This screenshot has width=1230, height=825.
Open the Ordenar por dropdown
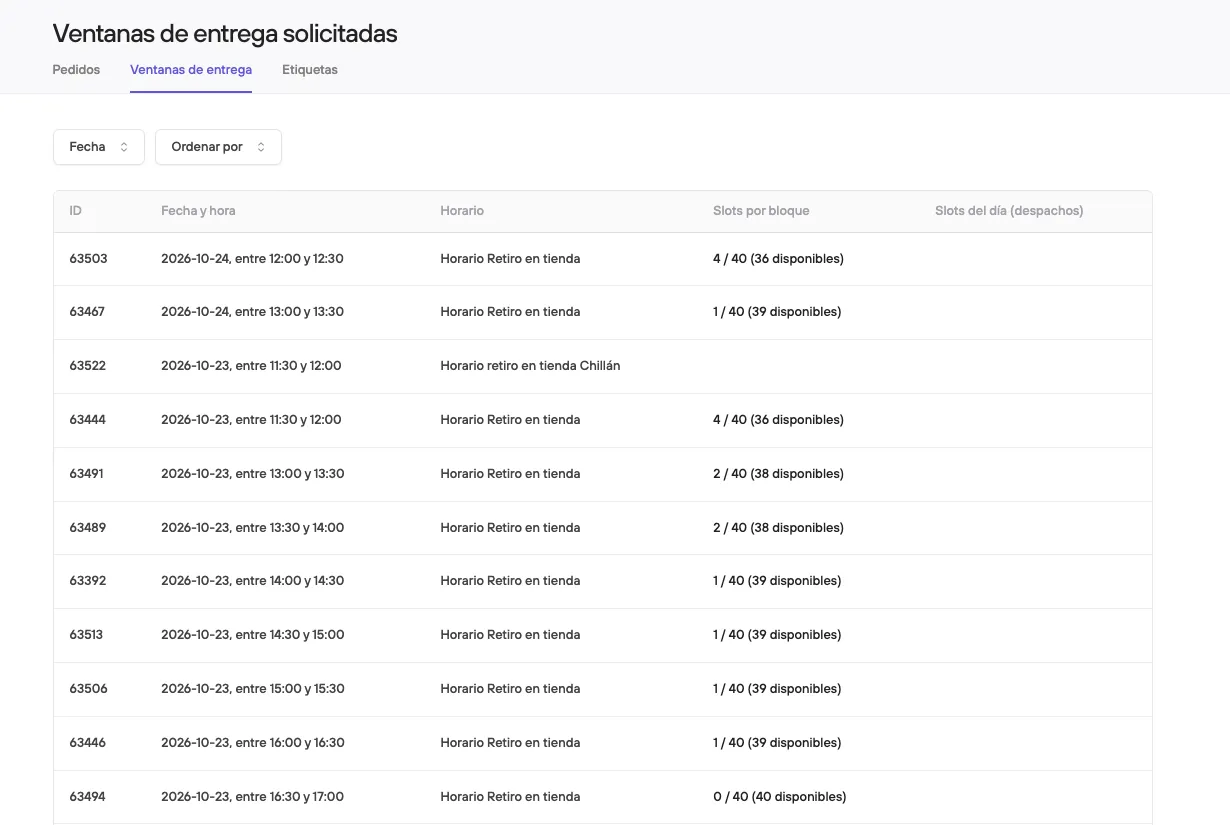tap(218, 147)
